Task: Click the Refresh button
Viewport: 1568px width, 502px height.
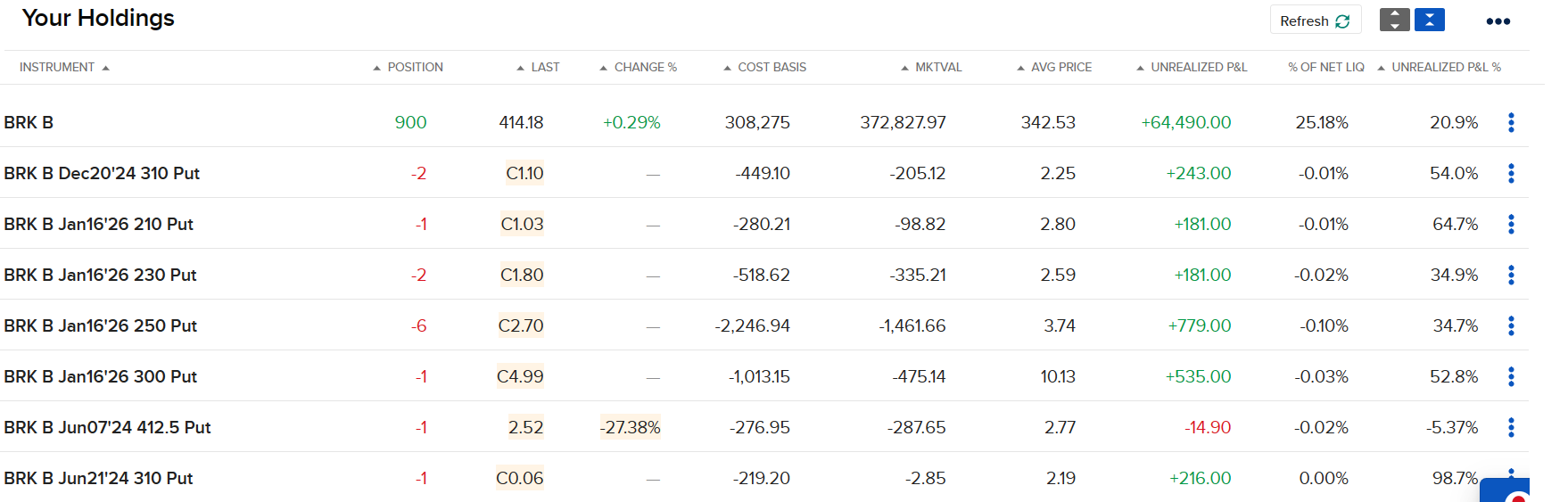Action: (1315, 21)
